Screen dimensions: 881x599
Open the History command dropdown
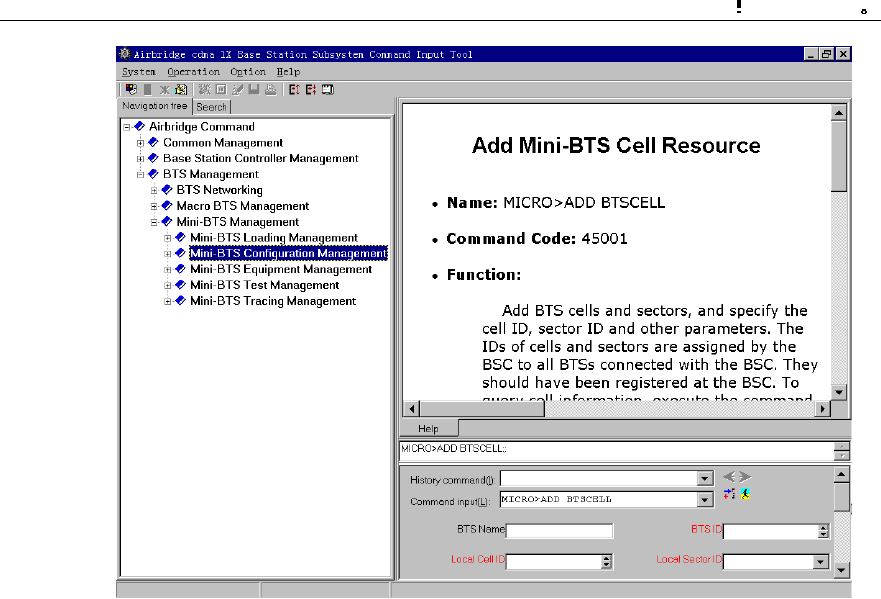(x=705, y=479)
